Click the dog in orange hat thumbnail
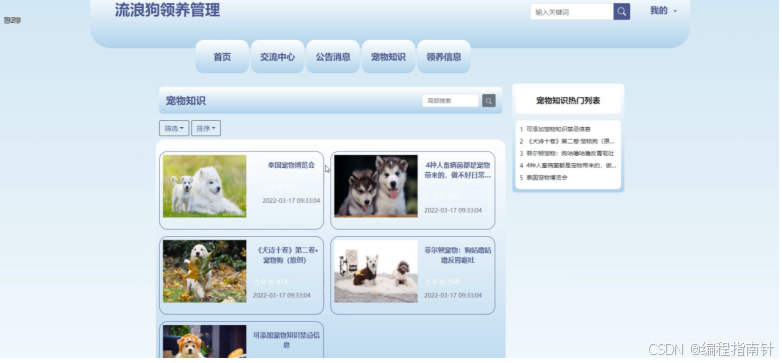Screen dimensions: 782x363 coord(204,342)
